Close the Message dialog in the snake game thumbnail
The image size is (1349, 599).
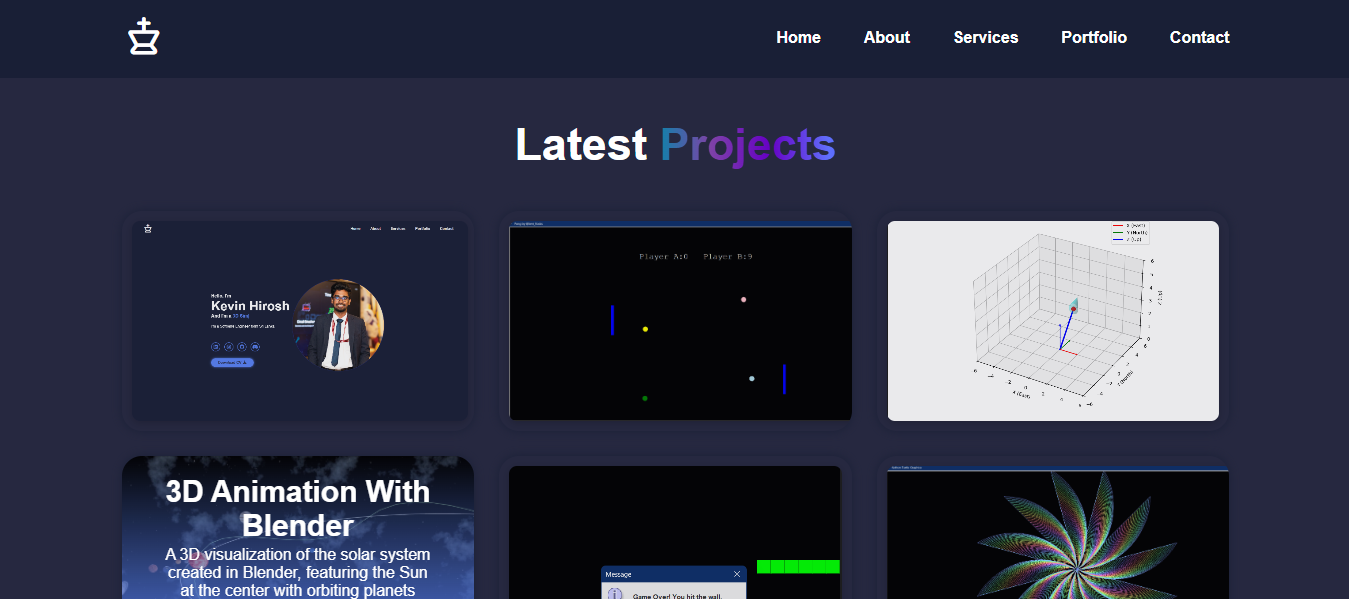737,575
